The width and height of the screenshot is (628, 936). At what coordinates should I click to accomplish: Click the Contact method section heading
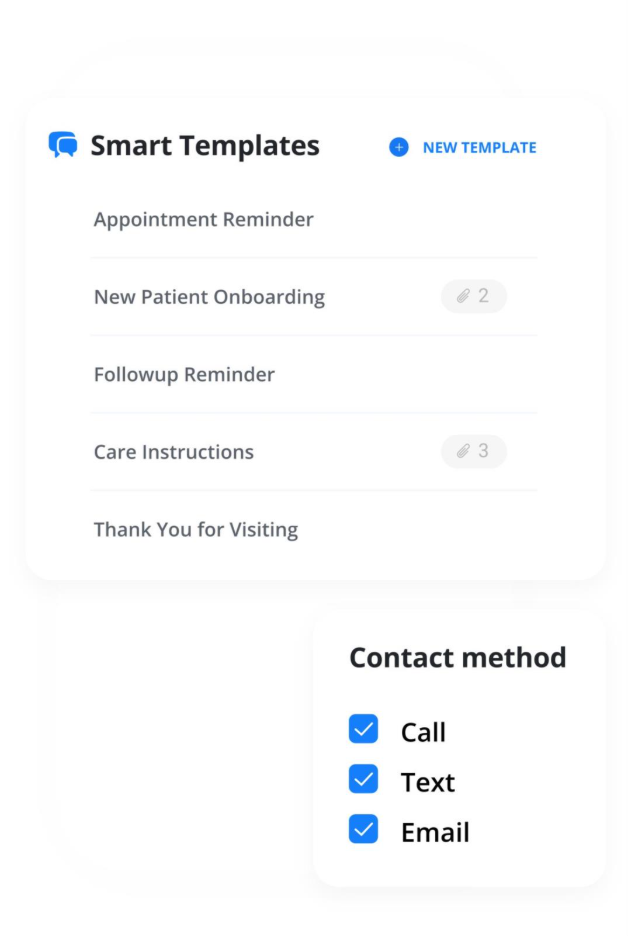click(x=457, y=657)
